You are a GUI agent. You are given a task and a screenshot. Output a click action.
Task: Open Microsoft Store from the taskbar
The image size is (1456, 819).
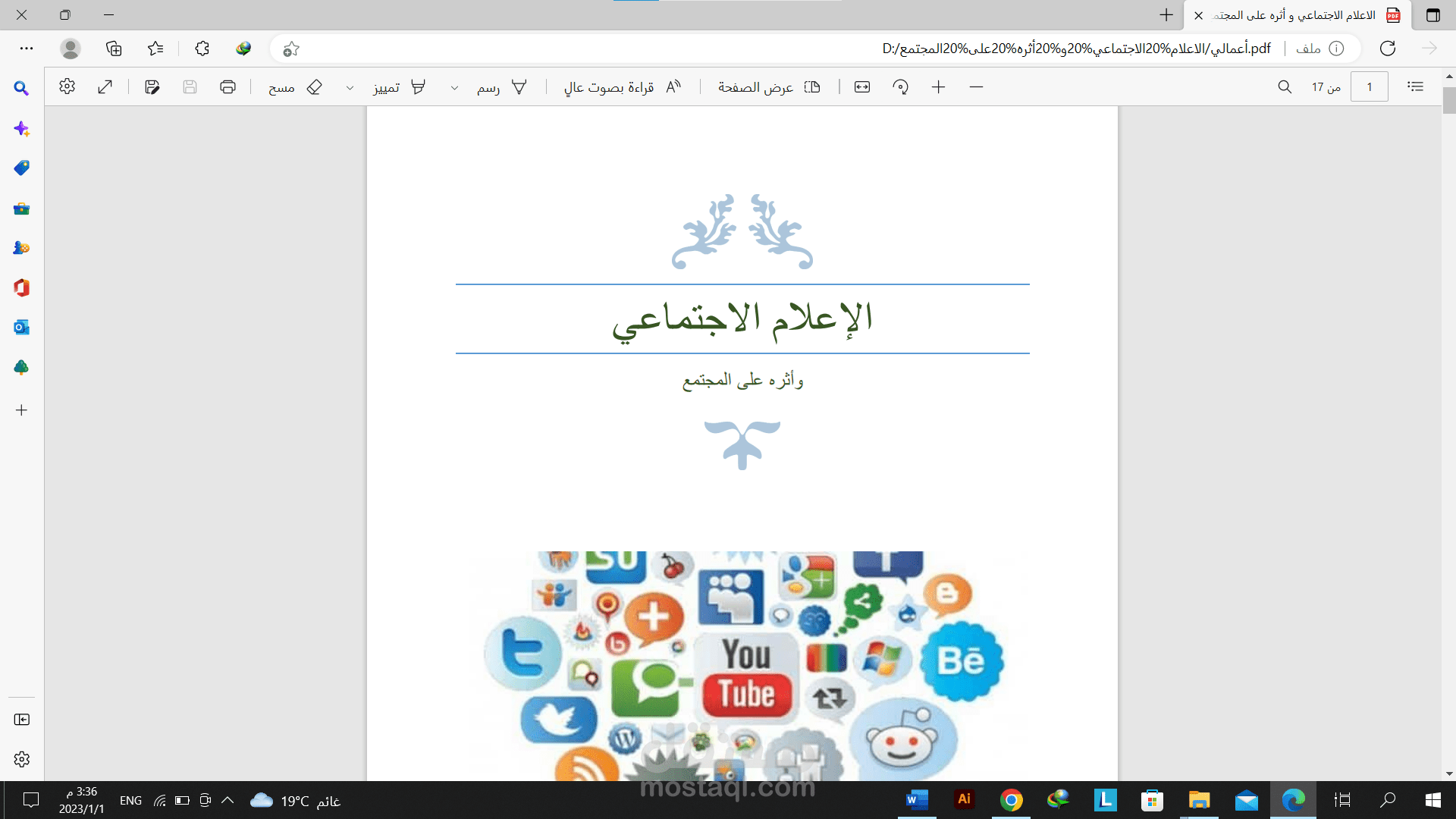point(1152,800)
